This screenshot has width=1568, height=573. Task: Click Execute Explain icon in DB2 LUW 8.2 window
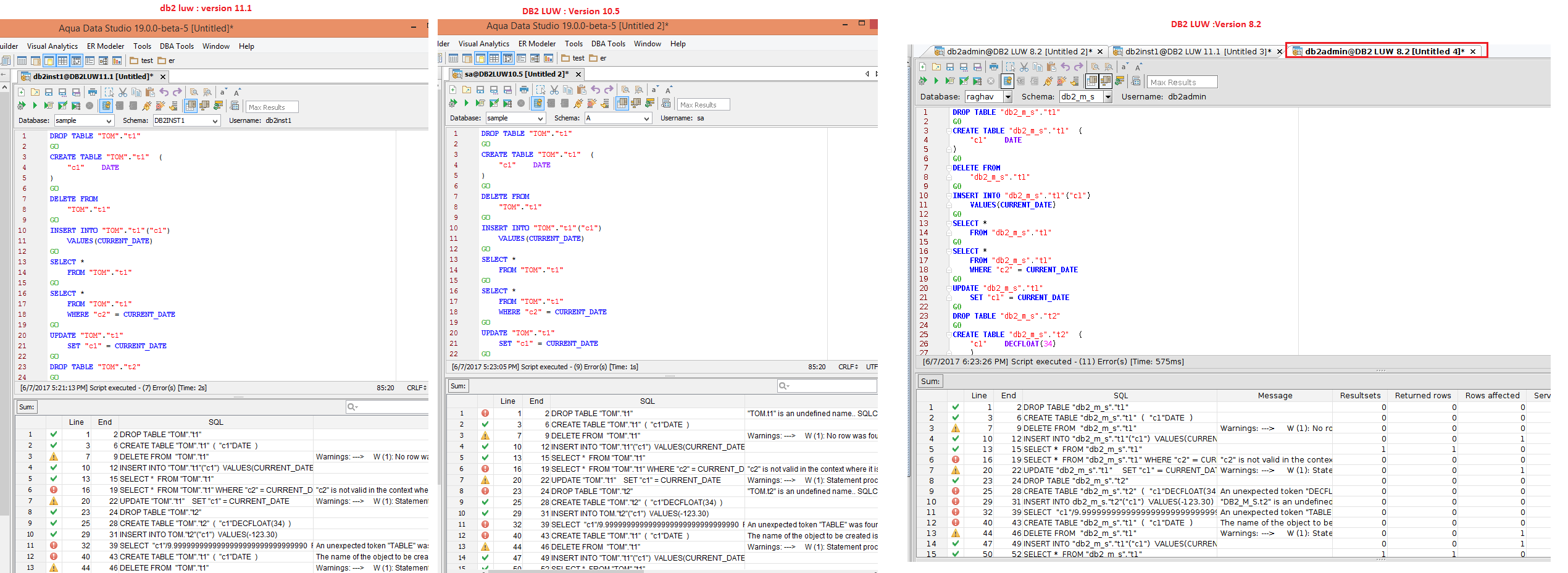click(x=977, y=81)
